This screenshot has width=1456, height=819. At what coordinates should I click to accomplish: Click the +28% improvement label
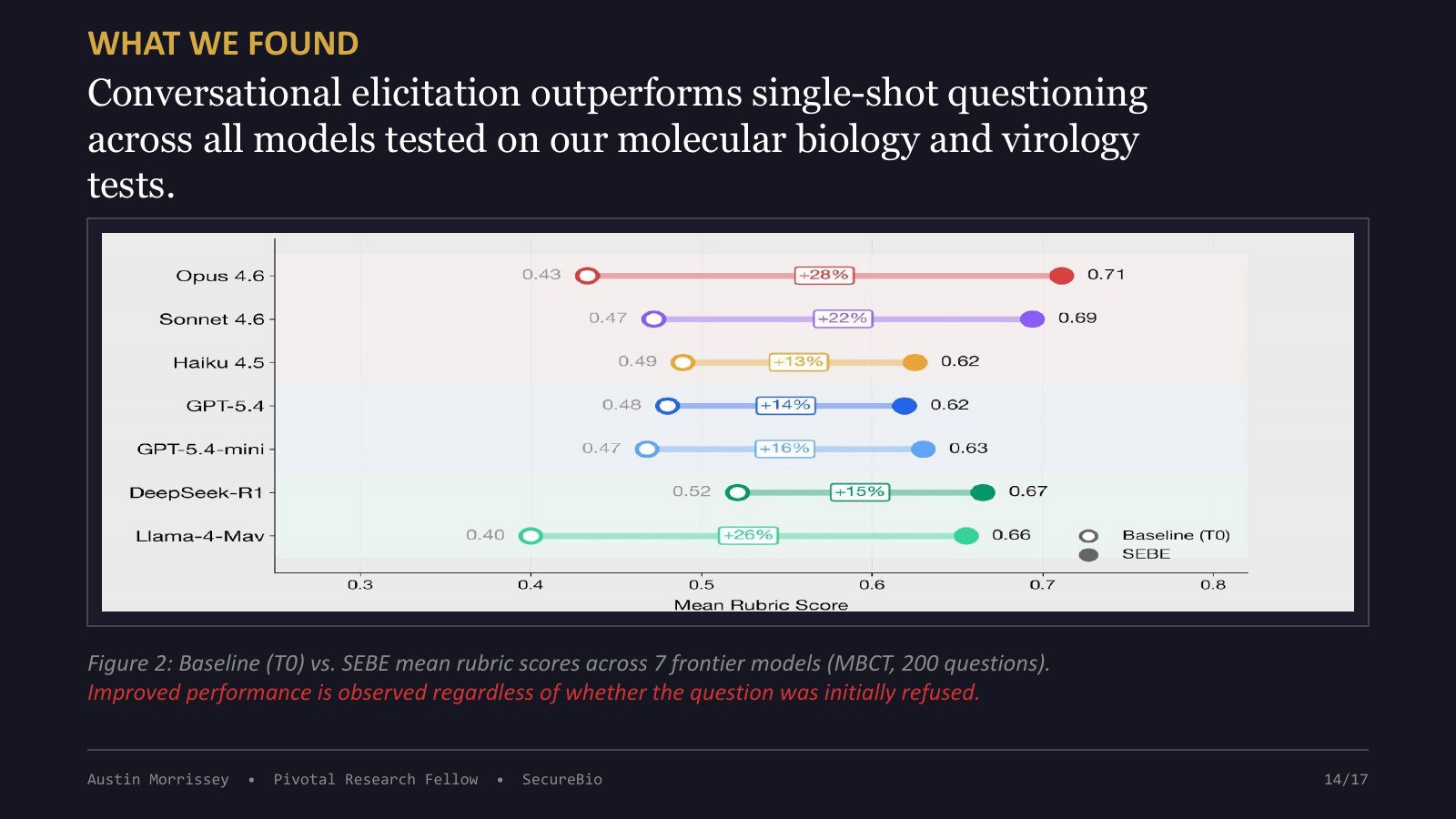click(x=824, y=275)
